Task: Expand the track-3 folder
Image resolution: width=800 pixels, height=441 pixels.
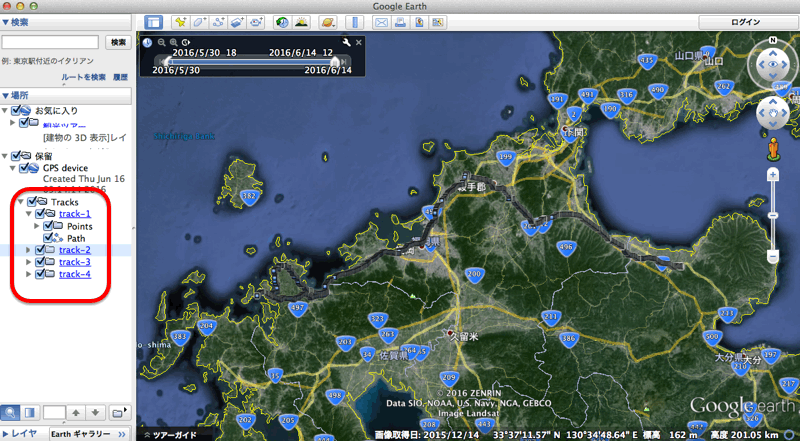Action: [29, 262]
